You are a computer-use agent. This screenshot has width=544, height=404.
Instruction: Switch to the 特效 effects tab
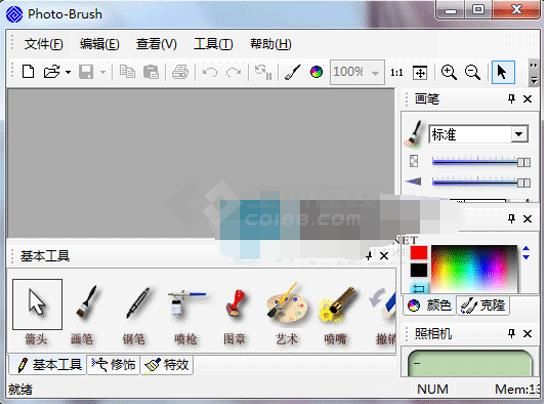[x=167, y=365]
